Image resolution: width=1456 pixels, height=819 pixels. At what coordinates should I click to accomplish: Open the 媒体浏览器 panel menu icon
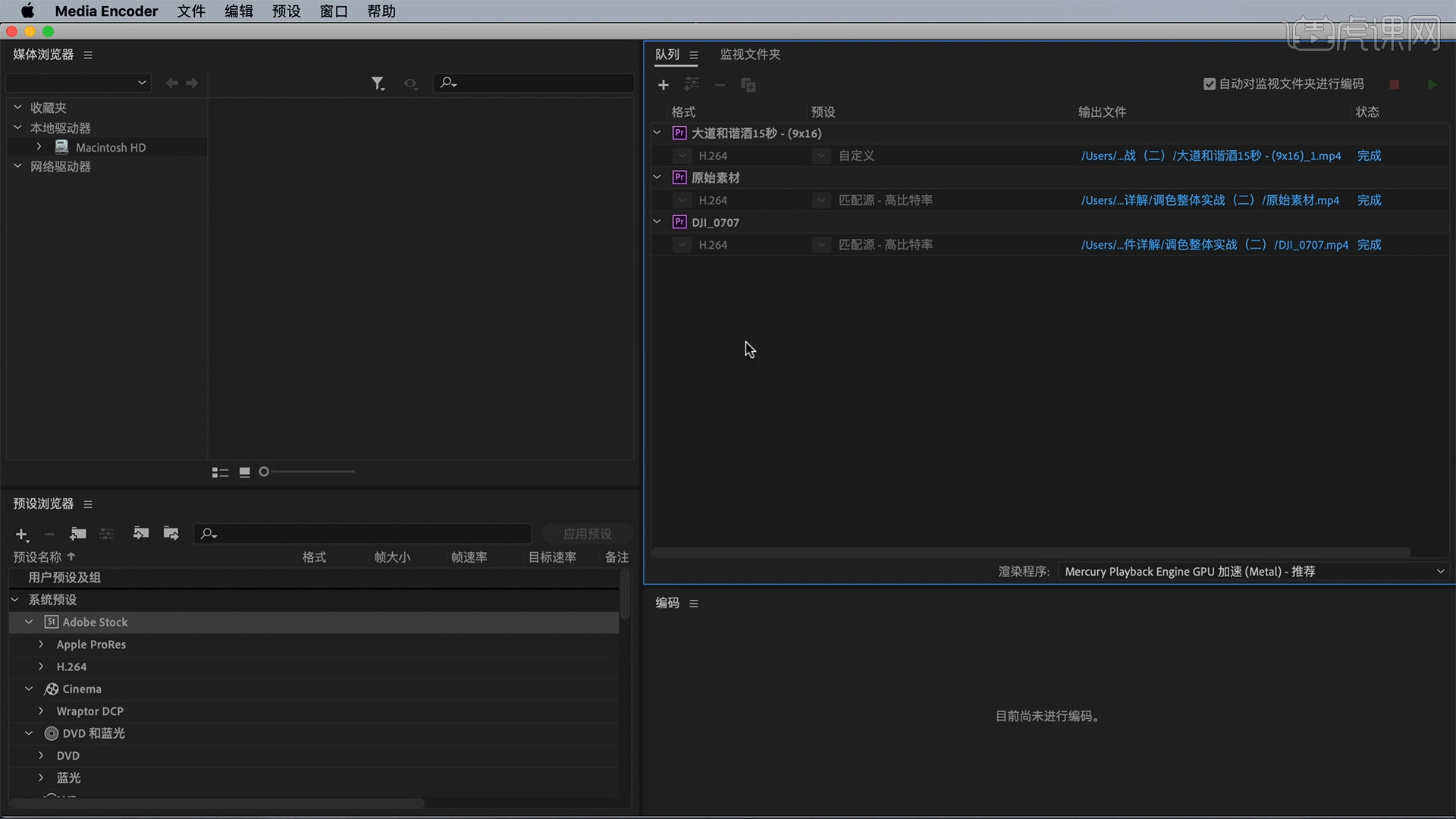(x=88, y=55)
